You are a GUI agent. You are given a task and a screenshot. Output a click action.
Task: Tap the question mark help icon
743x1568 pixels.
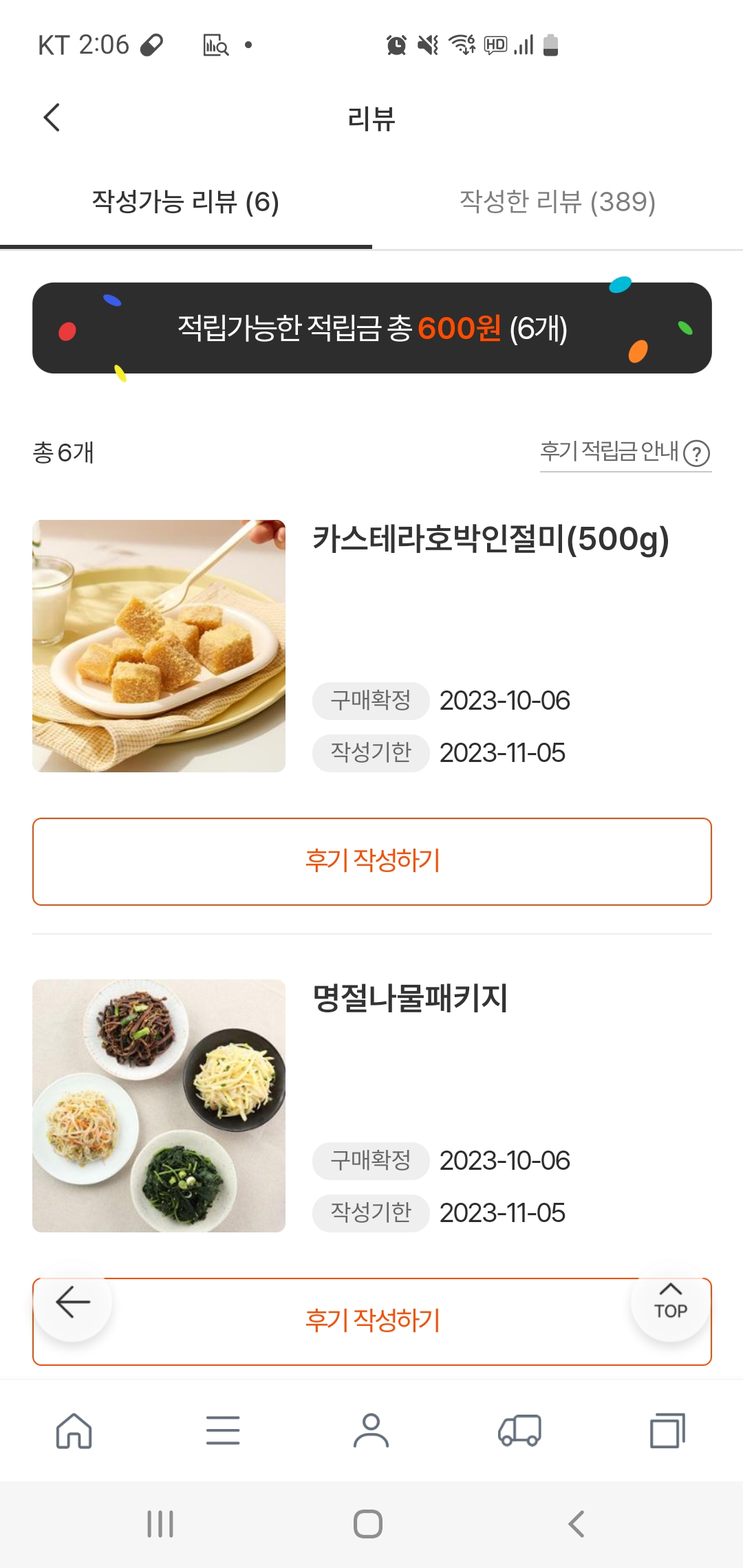coord(697,453)
